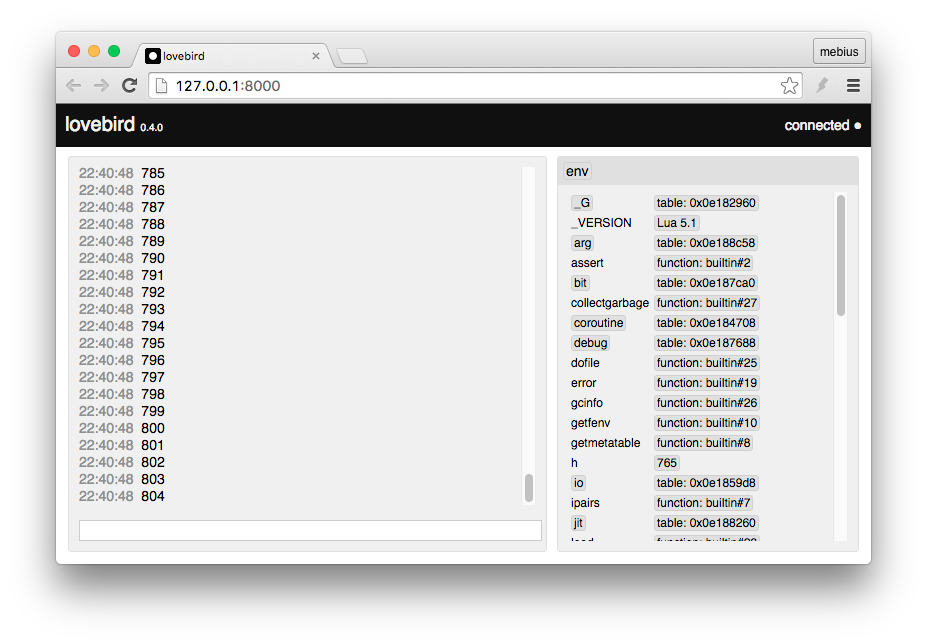Viewport: 927px width, 644px height.
Task: Close the lovebird tab
Action: tap(316, 56)
